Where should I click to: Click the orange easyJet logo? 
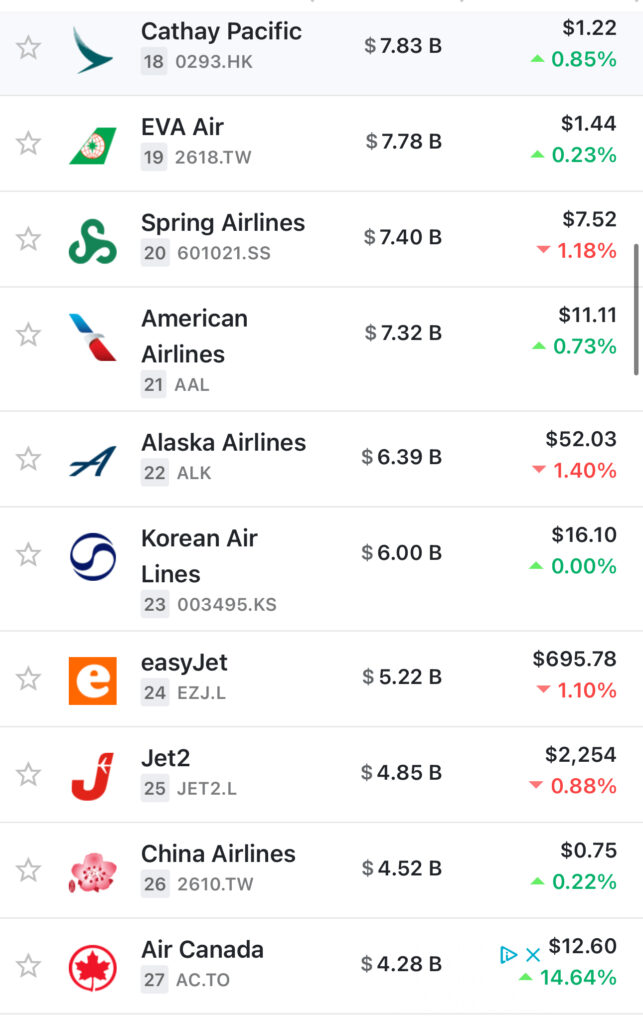click(x=93, y=680)
